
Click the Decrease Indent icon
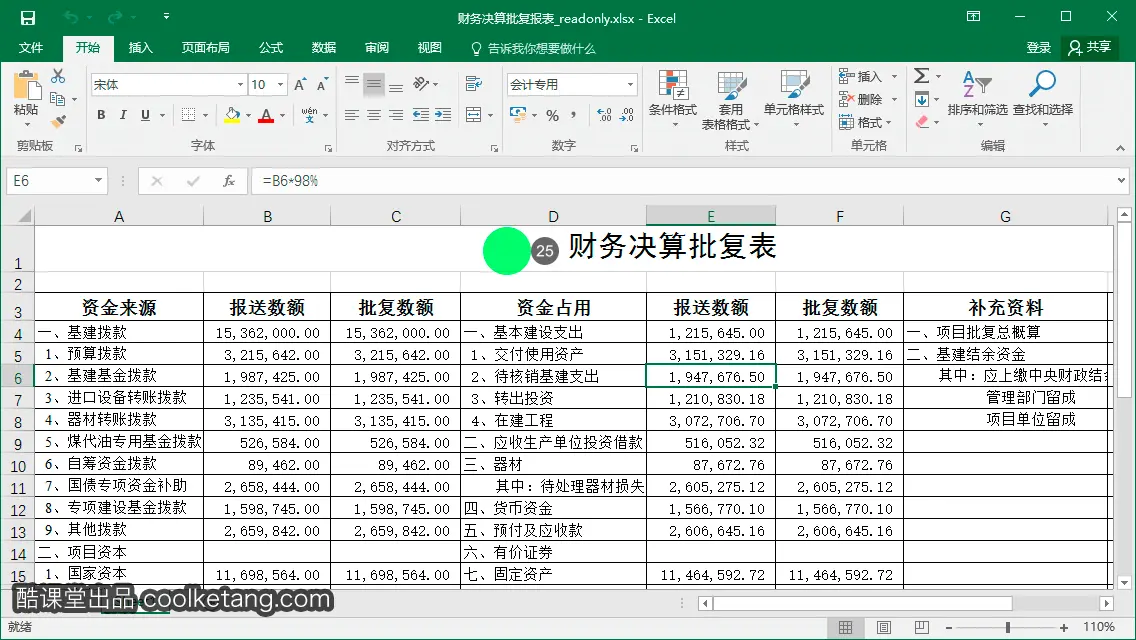coord(420,115)
